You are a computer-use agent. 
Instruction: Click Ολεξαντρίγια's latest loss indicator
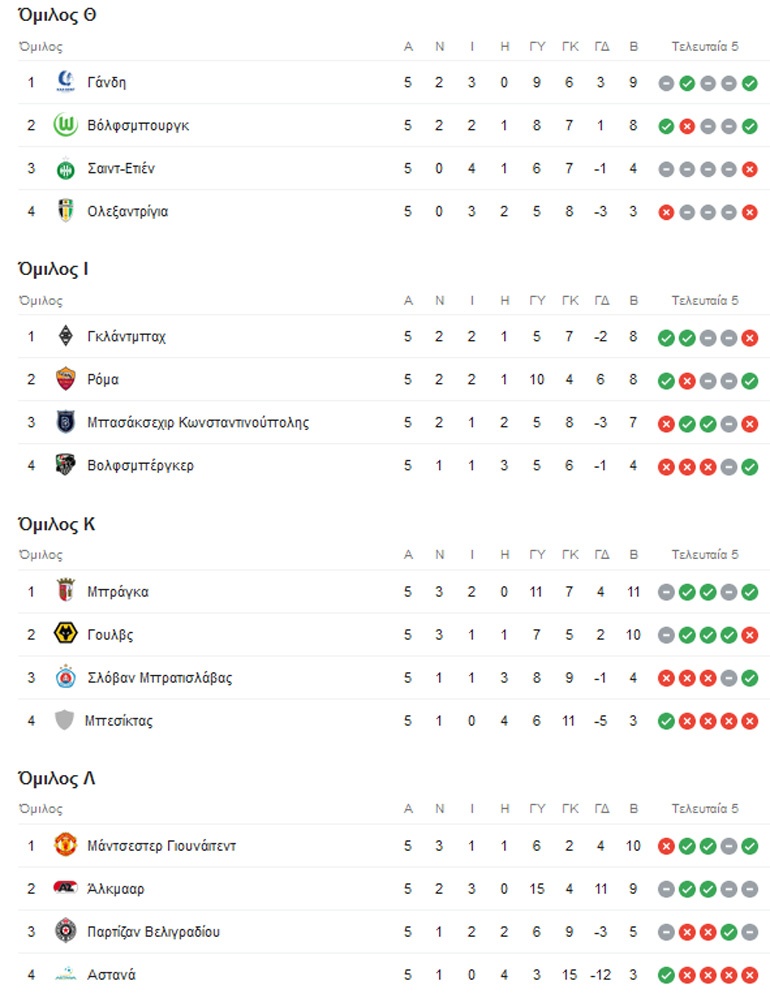[750, 211]
